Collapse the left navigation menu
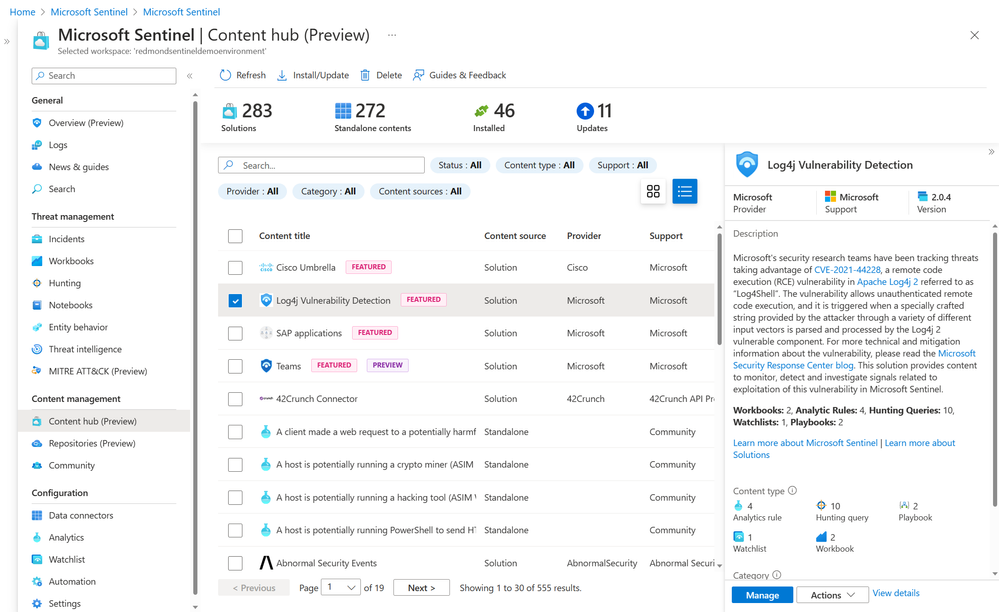The width and height of the screenshot is (999, 612). point(189,76)
